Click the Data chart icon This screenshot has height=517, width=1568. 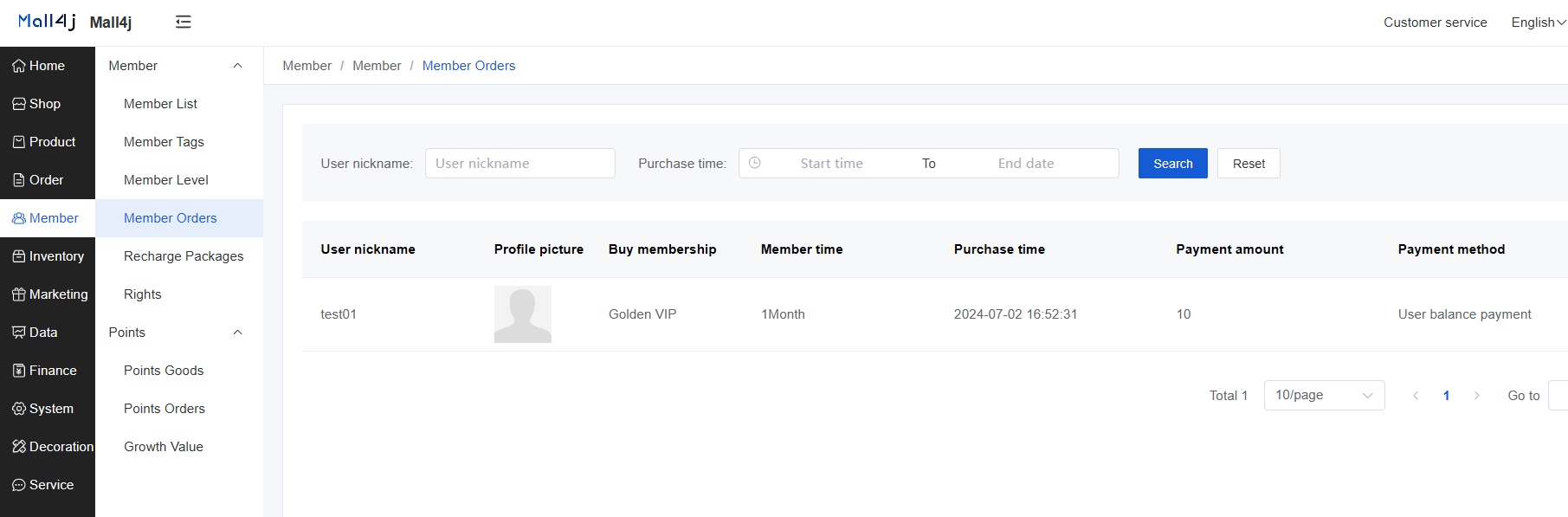[19, 333]
